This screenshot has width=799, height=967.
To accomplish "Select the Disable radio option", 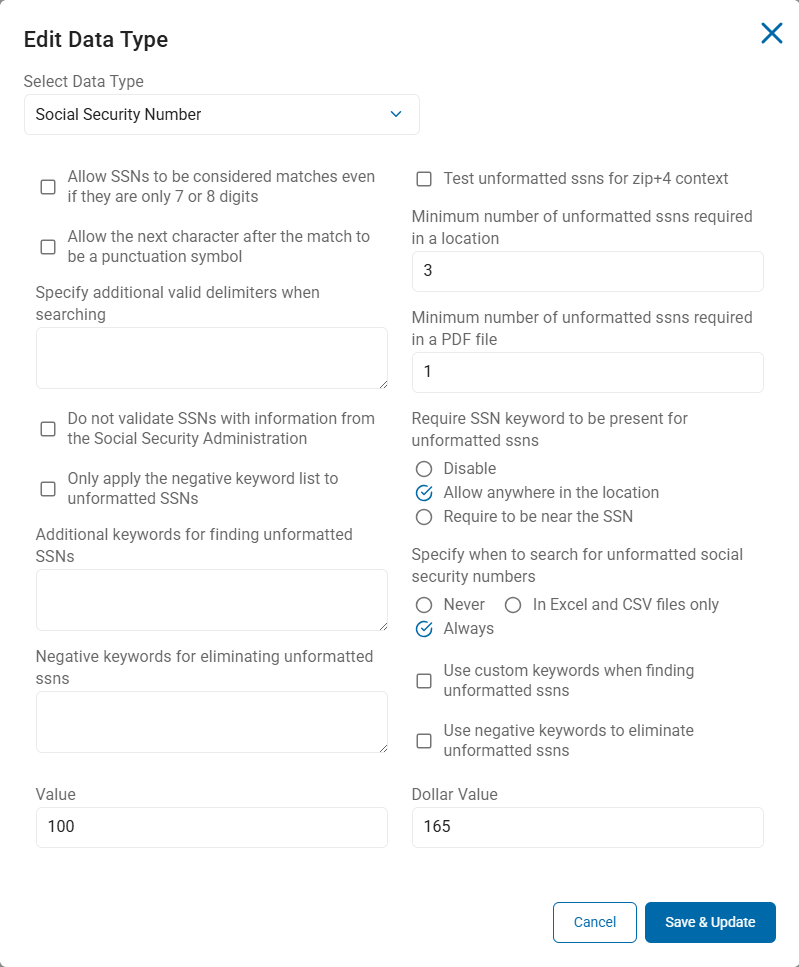I will pyautogui.click(x=424, y=469).
